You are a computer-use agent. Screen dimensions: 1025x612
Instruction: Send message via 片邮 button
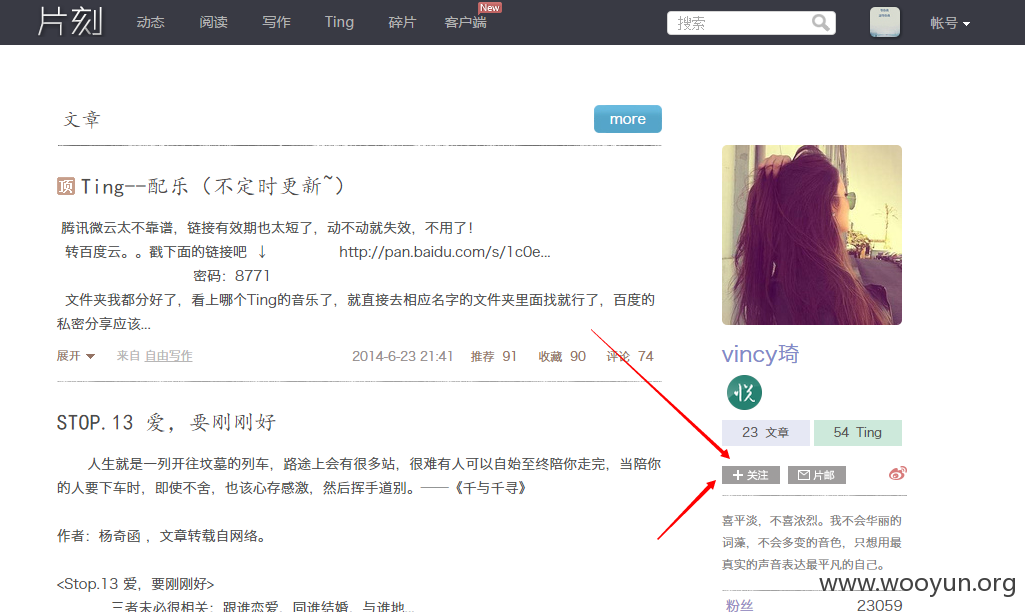coord(816,475)
